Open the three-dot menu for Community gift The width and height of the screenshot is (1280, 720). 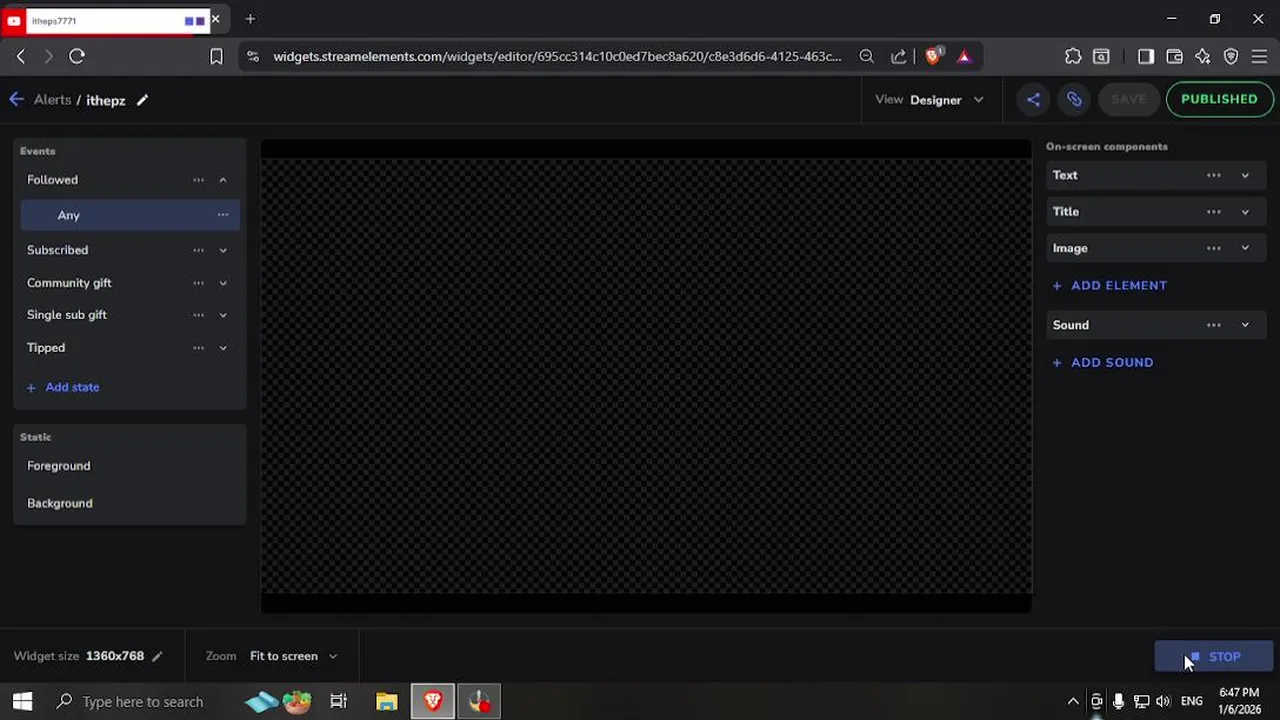pos(198,283)
